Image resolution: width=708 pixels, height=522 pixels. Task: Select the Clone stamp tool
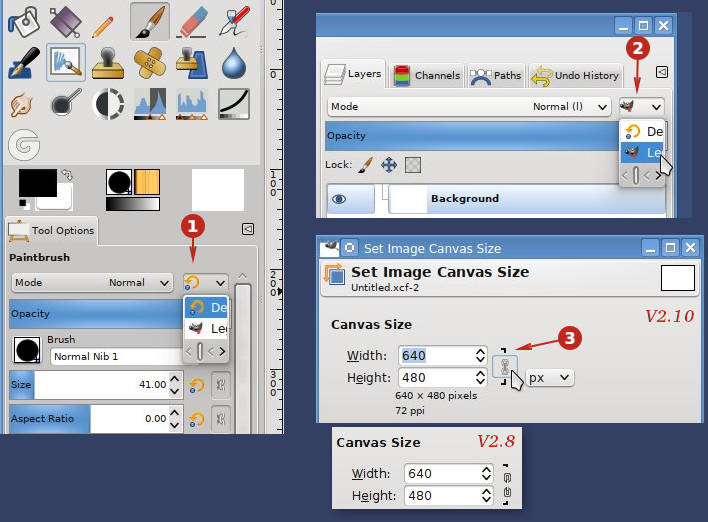pos(107,63)
